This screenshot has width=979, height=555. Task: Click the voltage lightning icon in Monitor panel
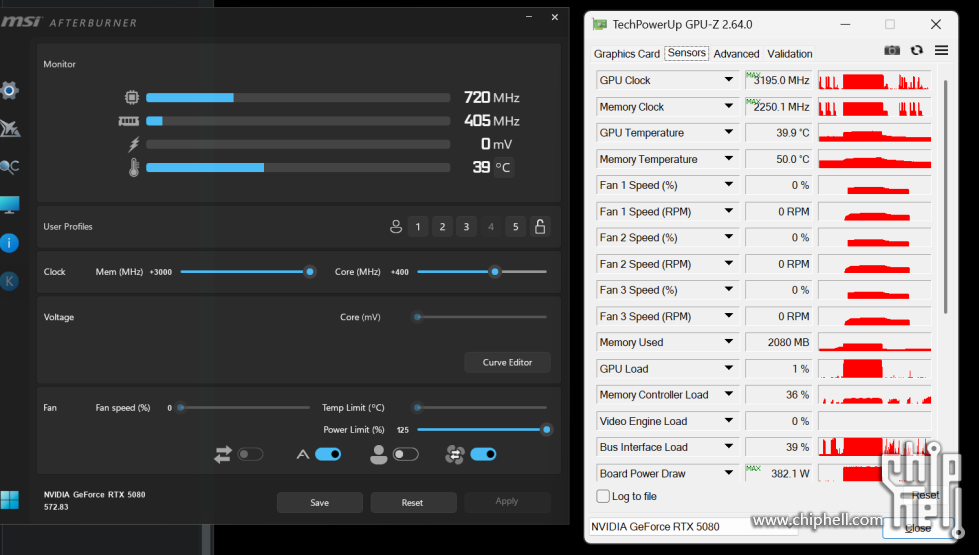click(x=134, y=144)
